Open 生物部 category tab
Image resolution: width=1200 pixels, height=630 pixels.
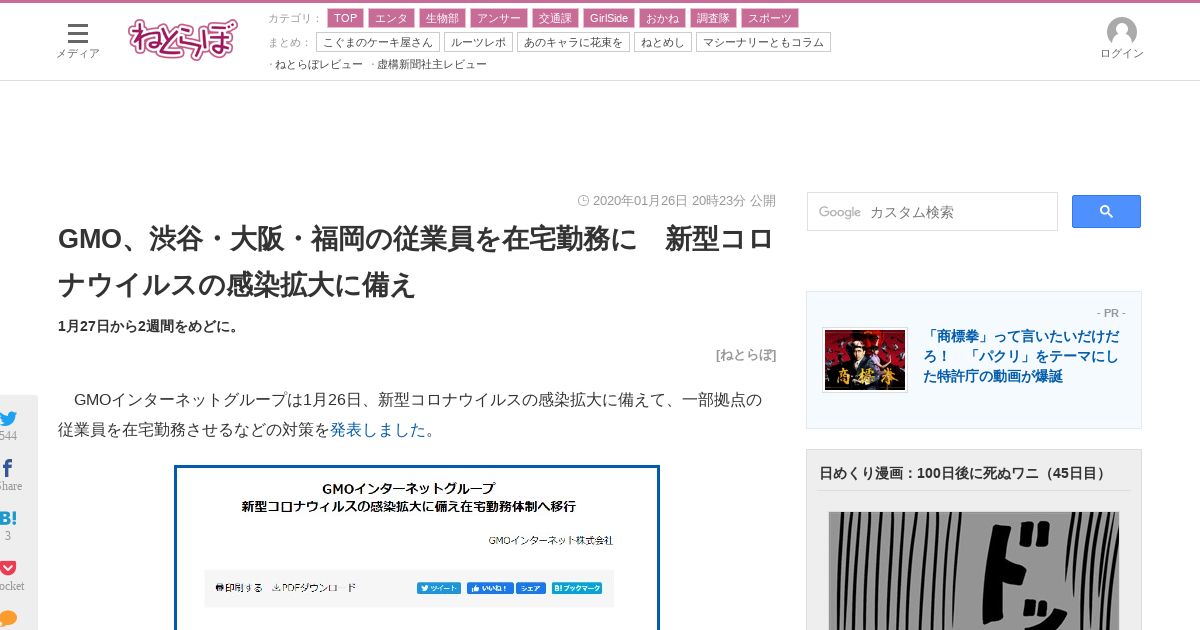point(442,18)
